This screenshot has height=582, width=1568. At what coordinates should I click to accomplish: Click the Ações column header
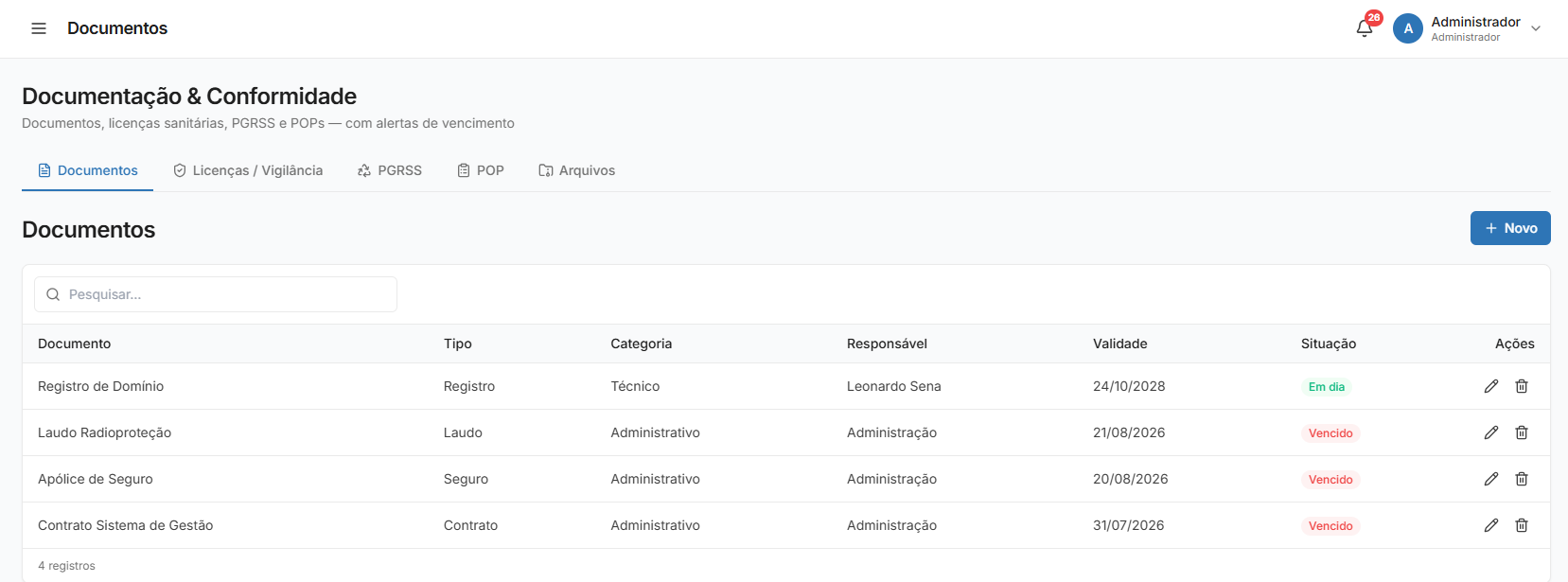click(1515, 344)
